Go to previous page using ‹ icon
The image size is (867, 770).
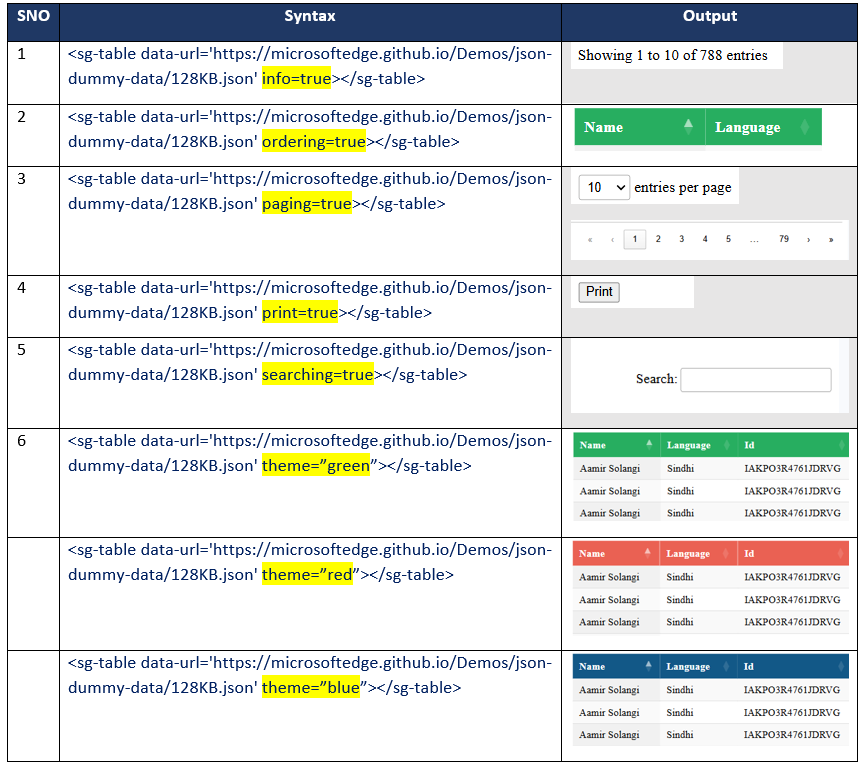613,239
